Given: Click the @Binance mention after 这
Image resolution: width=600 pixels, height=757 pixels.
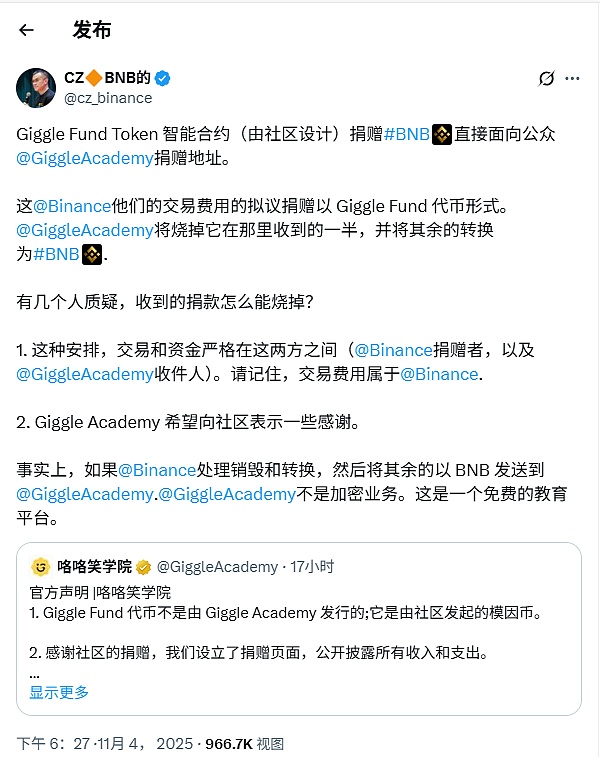Looking at the screenshot, I should click(x=72, y=206).
